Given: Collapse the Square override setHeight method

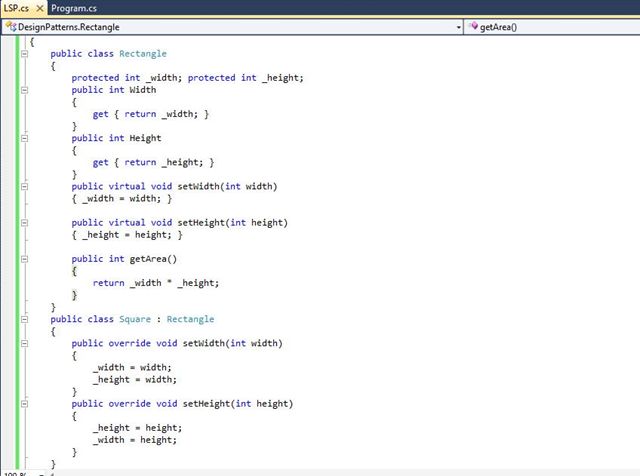Looking at the screenshot, I should tap(24, 404).
